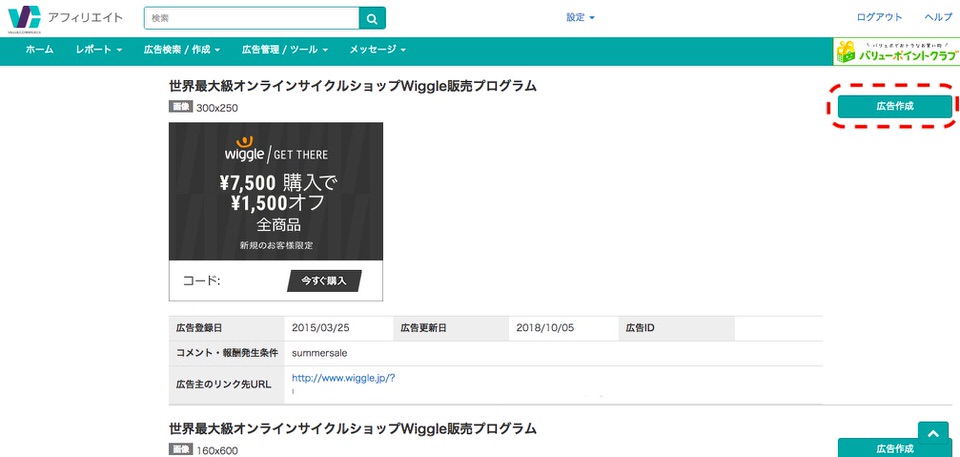Click the magnifier search button
Image resolution: width=960 pixels, height=457 pixels.
tap(372, 18)
